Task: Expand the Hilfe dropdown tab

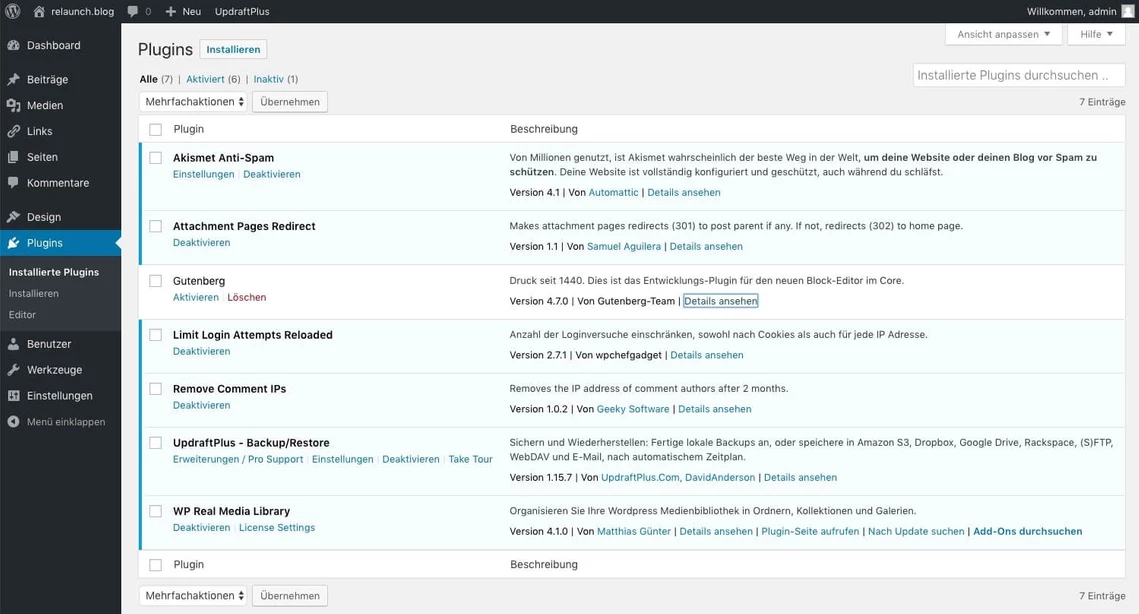Action: (x=1096, y=34)
